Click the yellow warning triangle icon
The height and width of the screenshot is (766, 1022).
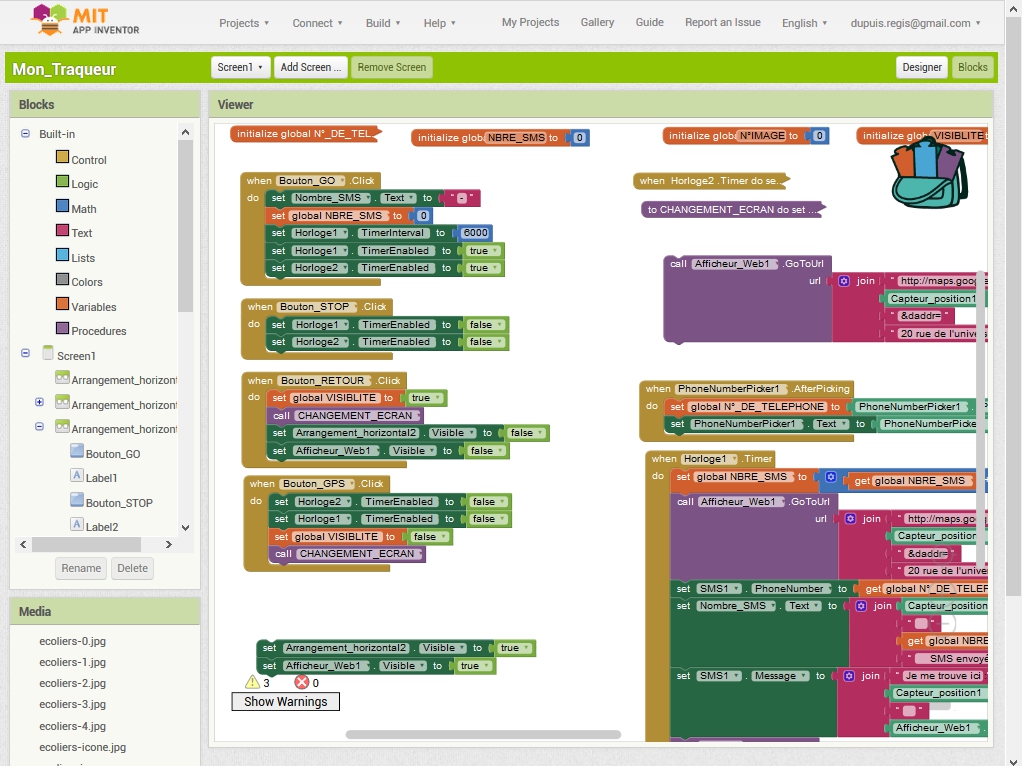point(252,682)
